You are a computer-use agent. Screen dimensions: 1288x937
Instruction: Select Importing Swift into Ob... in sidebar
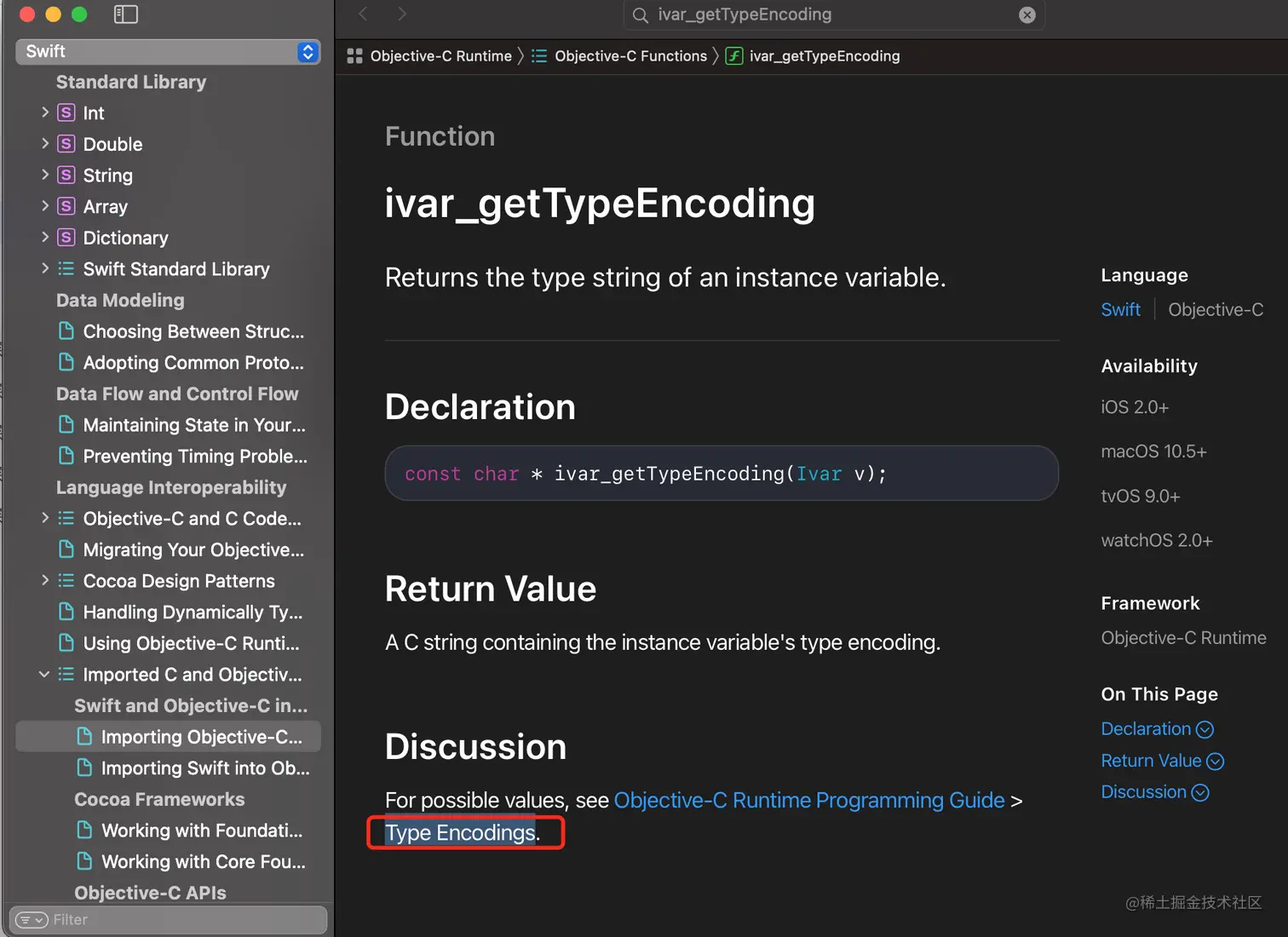(168, 767)
